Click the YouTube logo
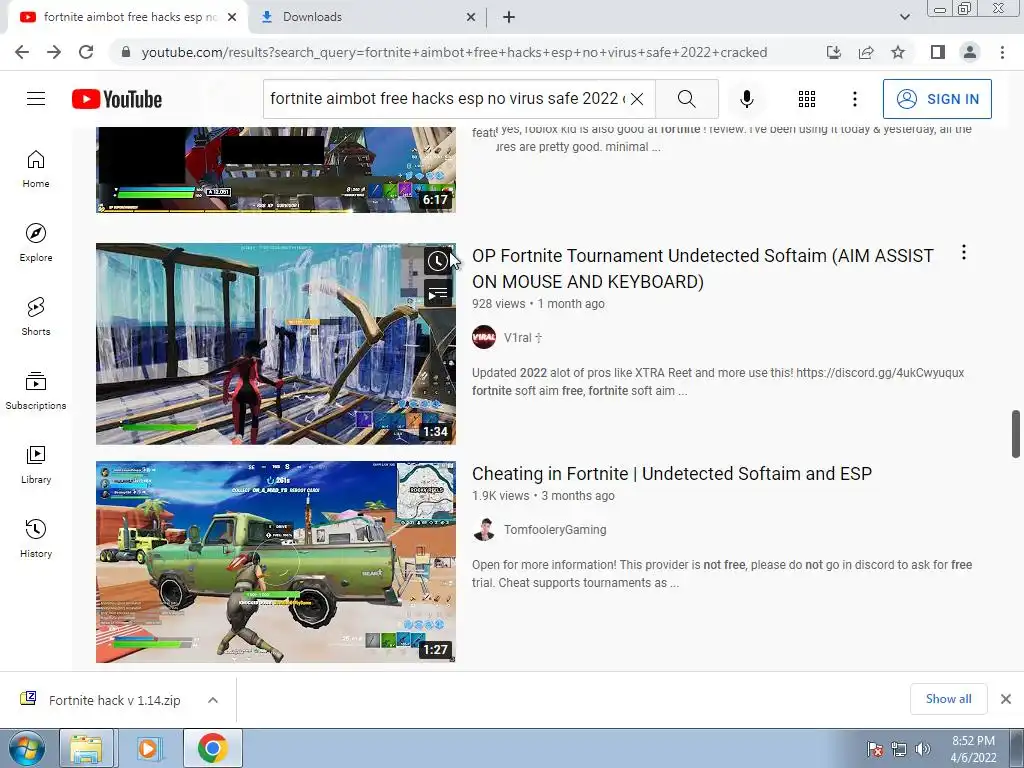1024x768 pixels. tap(117, 99)
